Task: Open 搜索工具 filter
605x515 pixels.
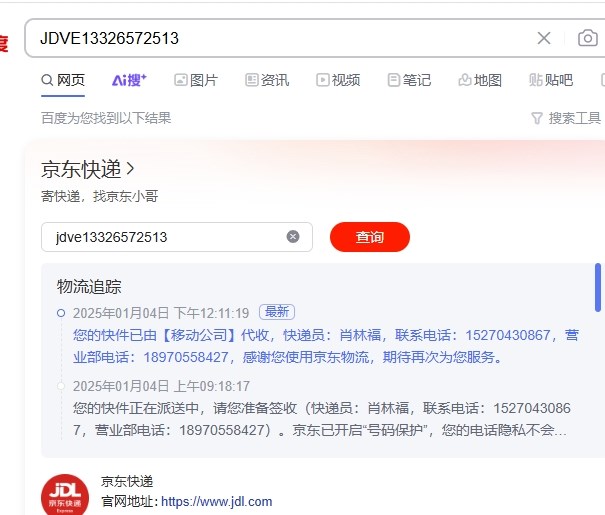Action: 566,118
